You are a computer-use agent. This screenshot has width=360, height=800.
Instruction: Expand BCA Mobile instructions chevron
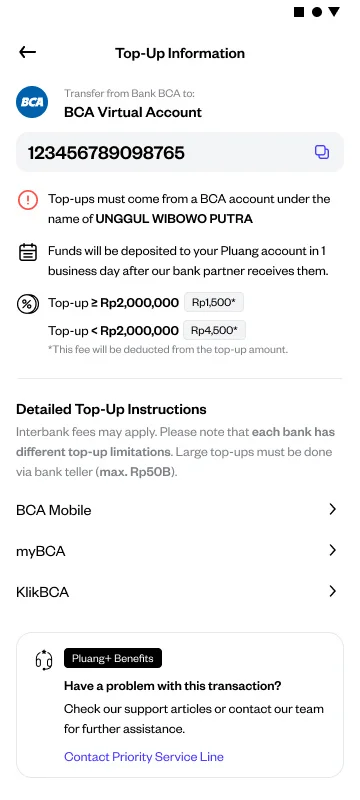pyautogui.click(x=332, y=509)
